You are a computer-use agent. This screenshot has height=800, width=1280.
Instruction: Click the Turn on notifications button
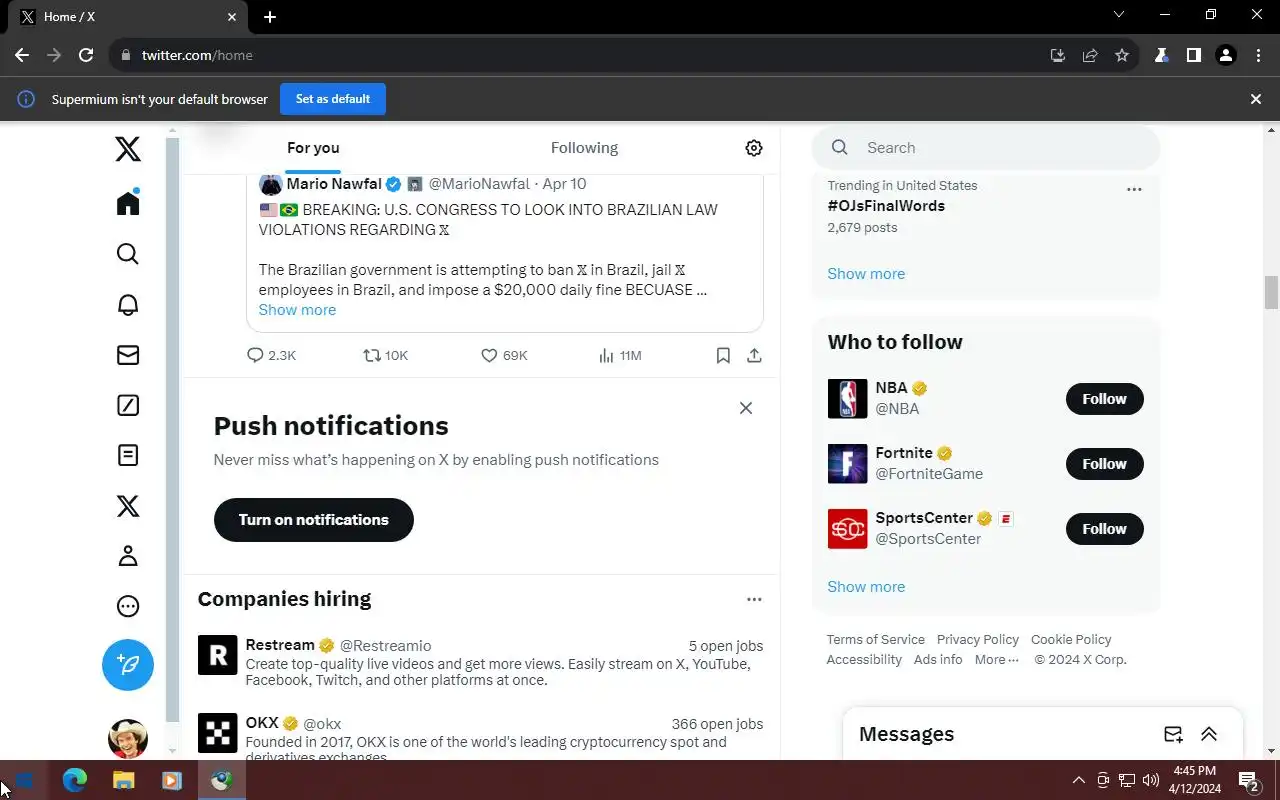point(313,520)
